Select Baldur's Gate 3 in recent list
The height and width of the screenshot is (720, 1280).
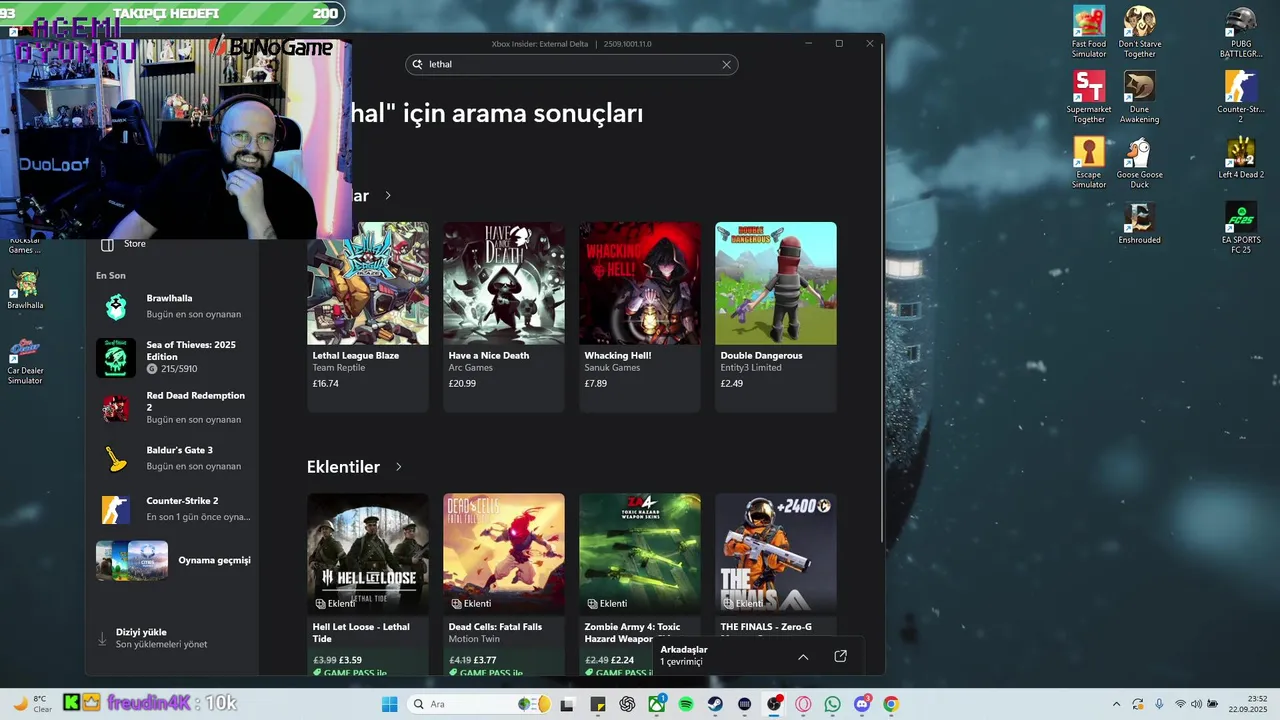pyautogui.click(x=172, y=458)
